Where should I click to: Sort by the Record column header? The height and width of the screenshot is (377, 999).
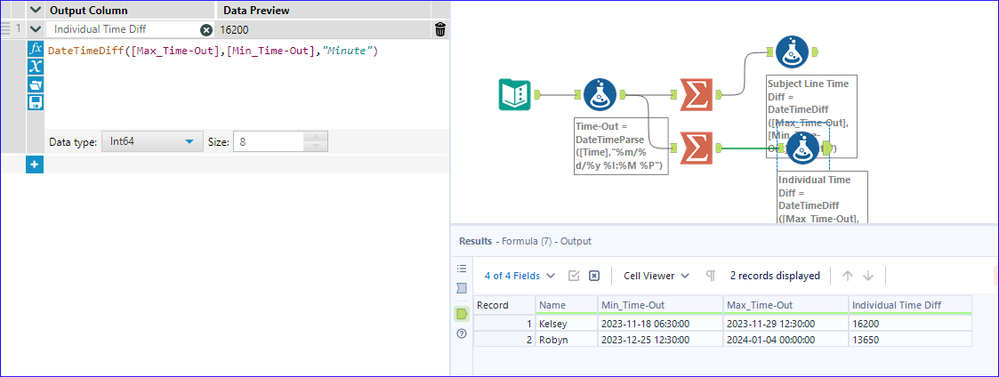tap(505, 305)
